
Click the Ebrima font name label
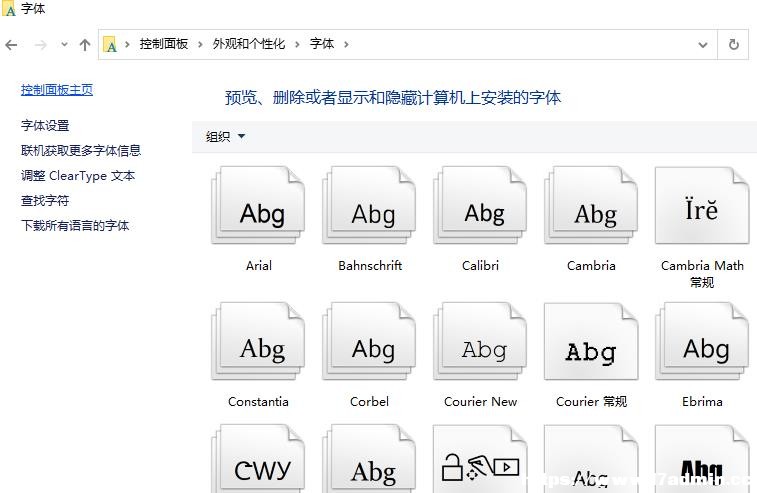click(x=702, y=402)
